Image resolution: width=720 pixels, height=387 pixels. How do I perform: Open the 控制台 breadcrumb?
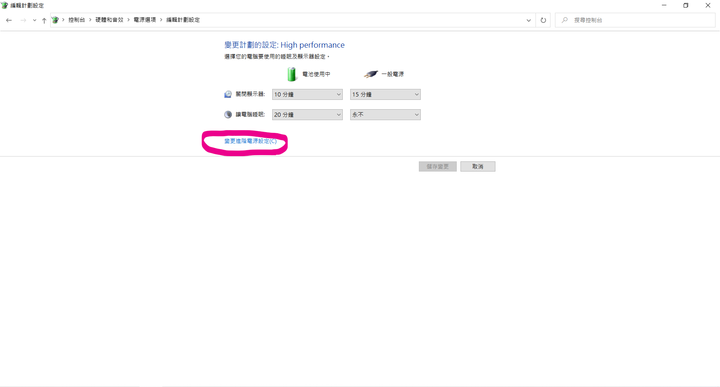point(77,20)
